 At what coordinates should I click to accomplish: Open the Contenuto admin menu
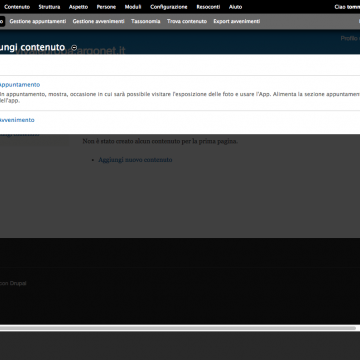click(x=17, y=7)
